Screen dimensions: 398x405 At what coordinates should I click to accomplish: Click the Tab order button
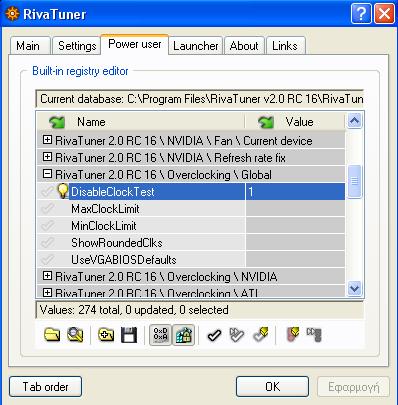point(45,387)
